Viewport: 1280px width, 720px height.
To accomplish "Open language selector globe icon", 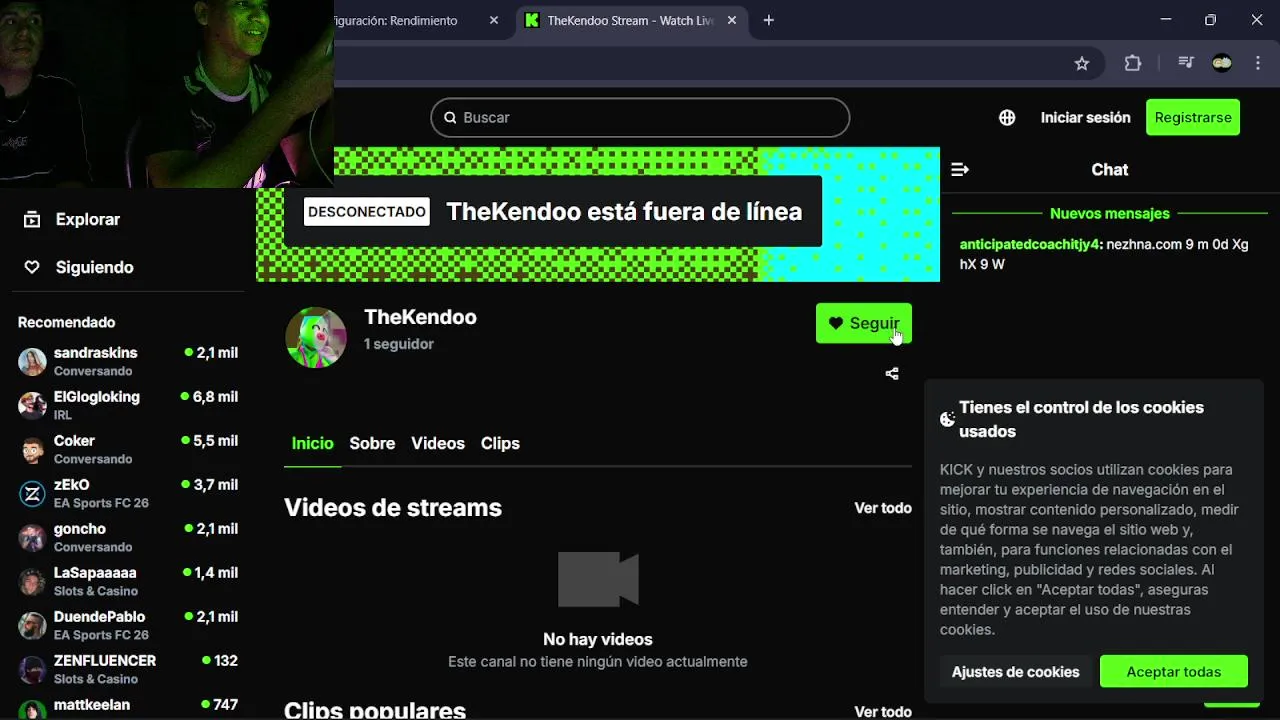I will pos(1007,117).
